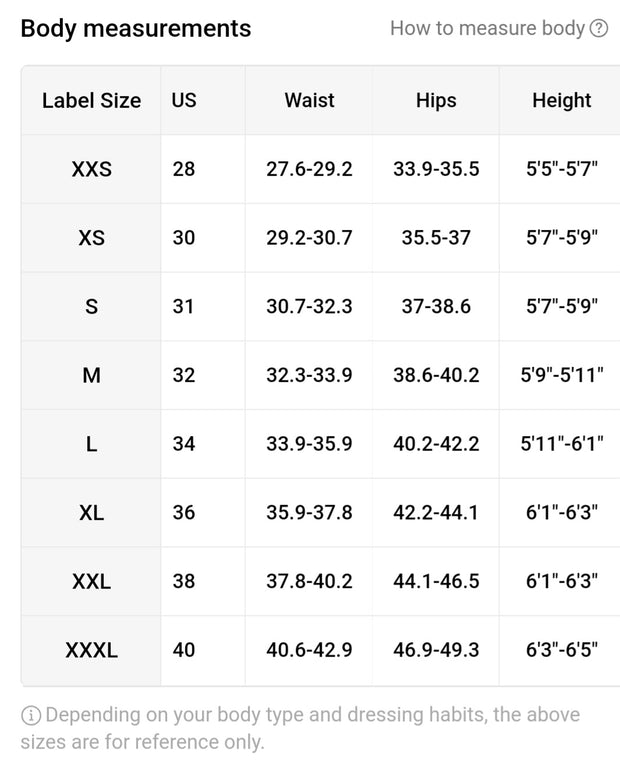620x769 pixels.
Task: Click the XXXL label size cell
Action: tap(91, 650)
